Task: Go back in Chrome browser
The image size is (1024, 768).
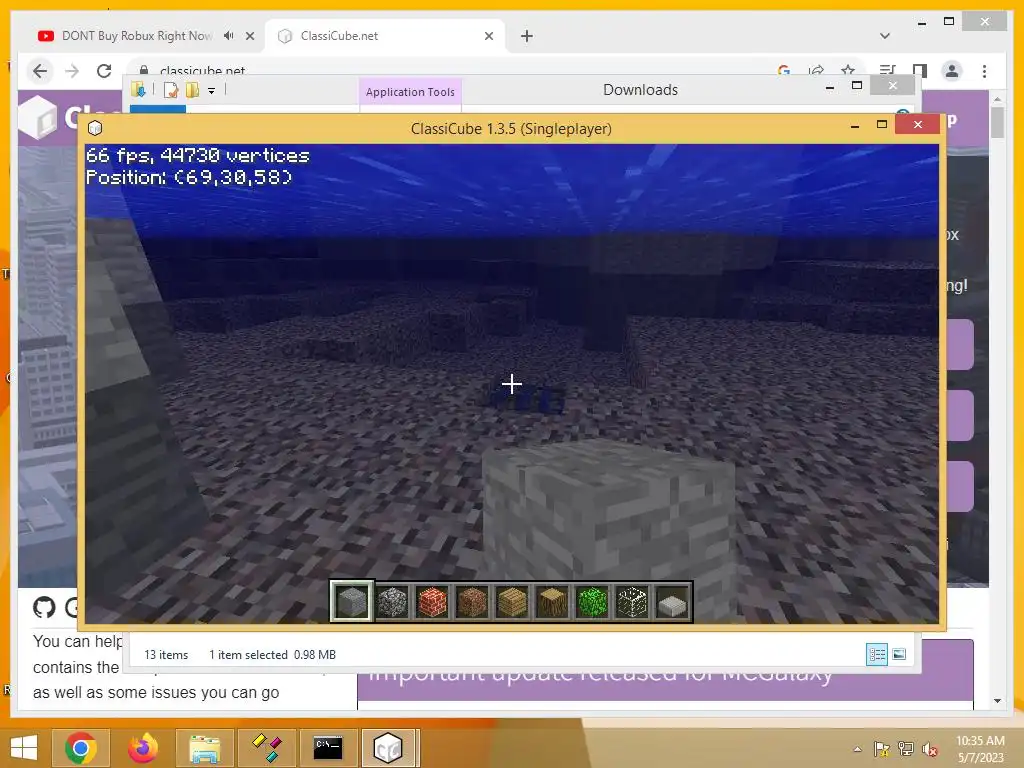Action: (x=40, y=71)
